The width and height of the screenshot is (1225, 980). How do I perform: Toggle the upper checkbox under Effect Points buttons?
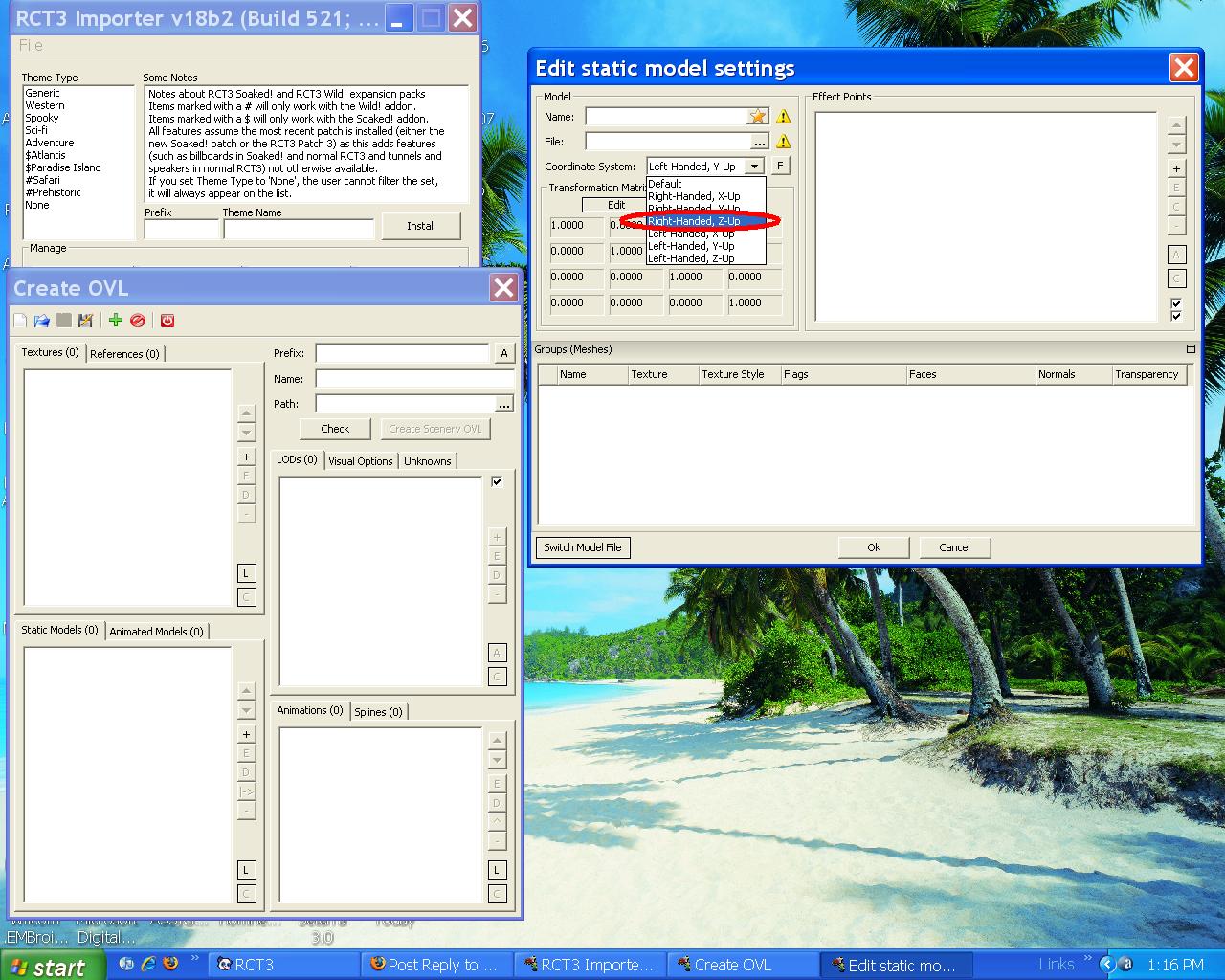point(1176,303)
